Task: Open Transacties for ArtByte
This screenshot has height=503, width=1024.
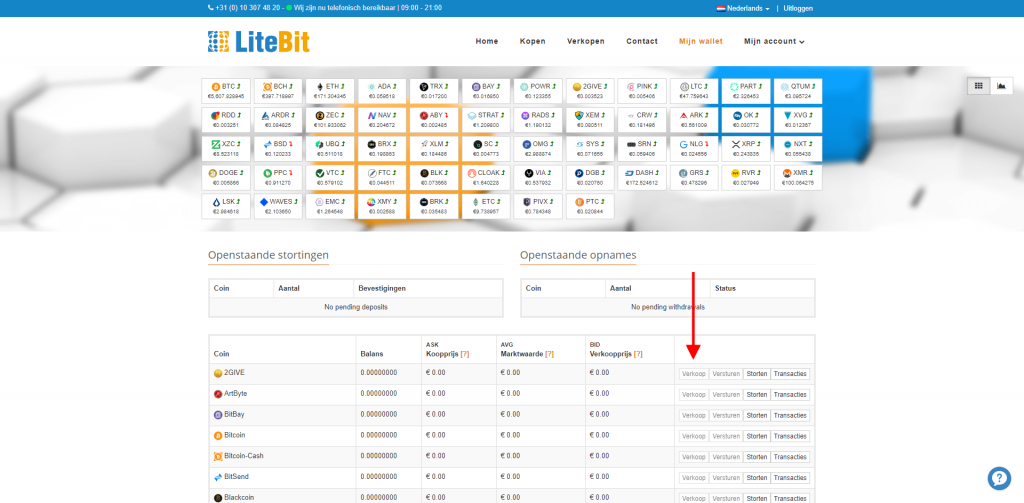Action: (790, 395)
